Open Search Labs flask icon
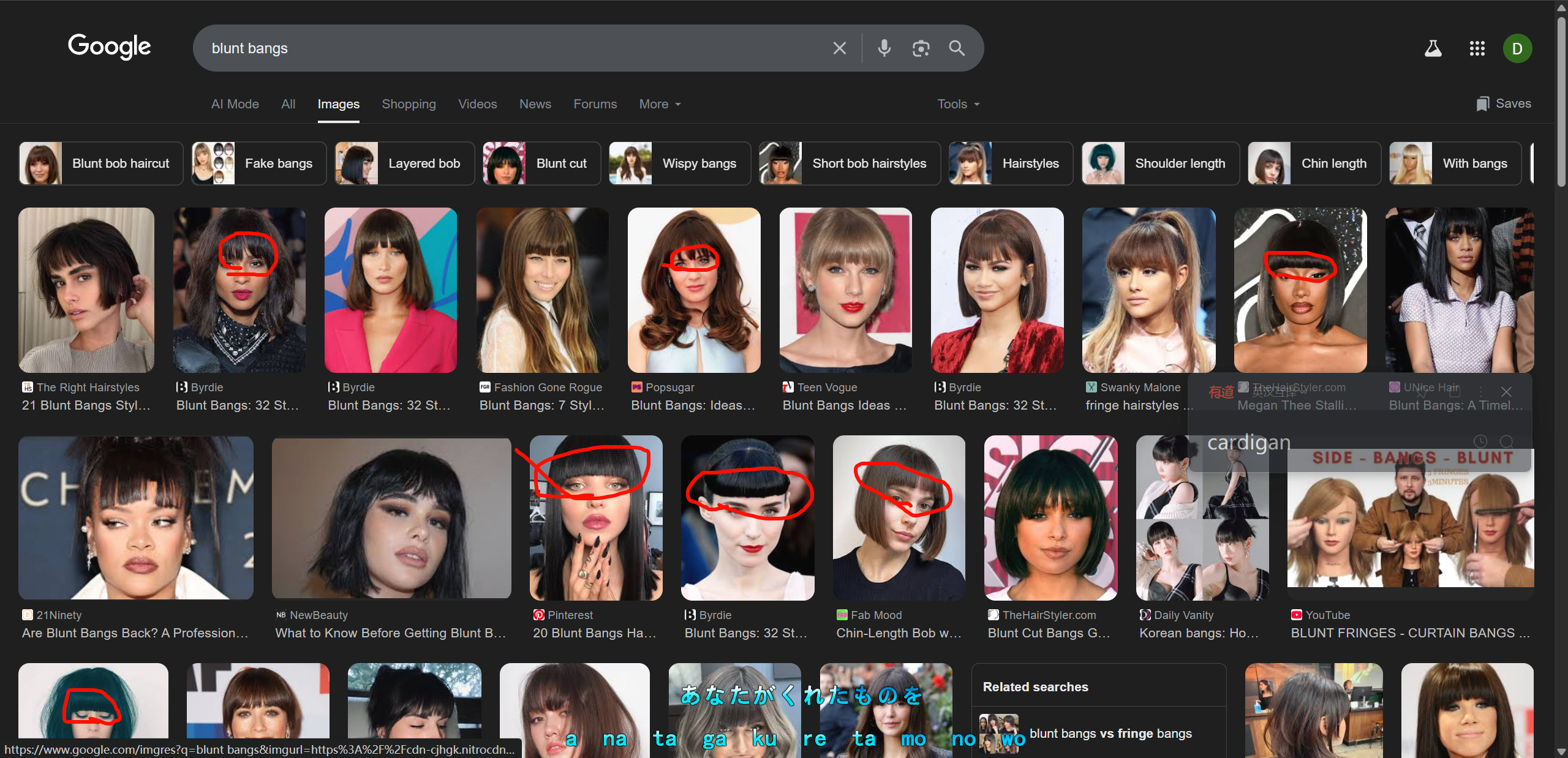 coord(1433,48)
